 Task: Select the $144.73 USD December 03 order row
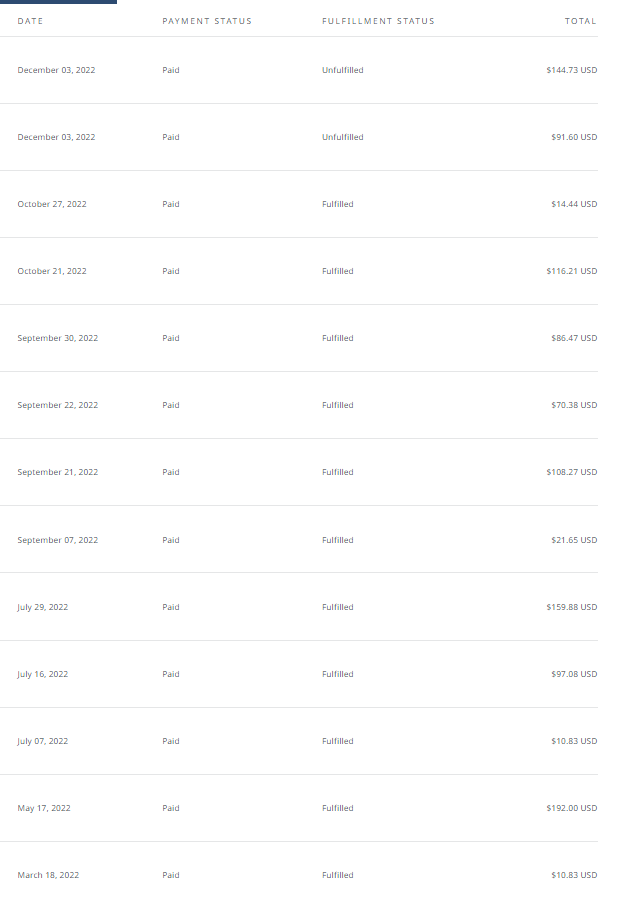[299, 70]
